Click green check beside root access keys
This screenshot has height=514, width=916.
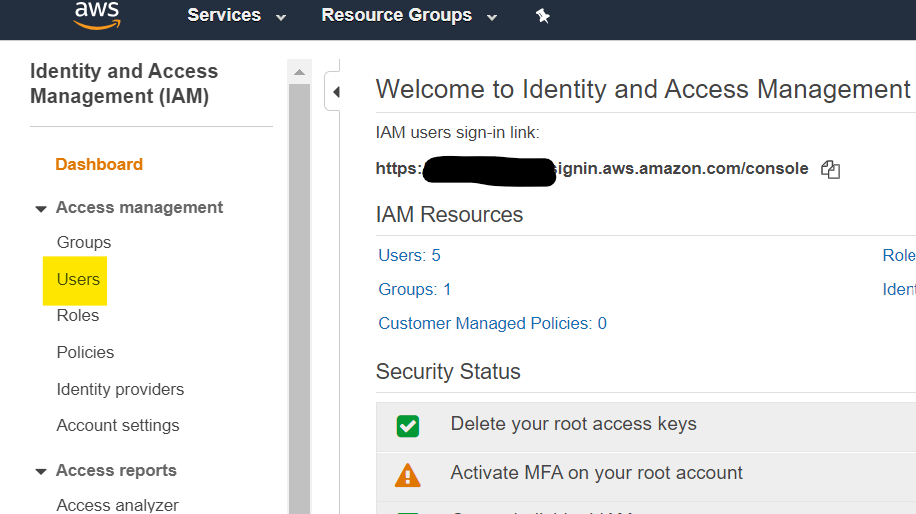(x=408, y=426)
